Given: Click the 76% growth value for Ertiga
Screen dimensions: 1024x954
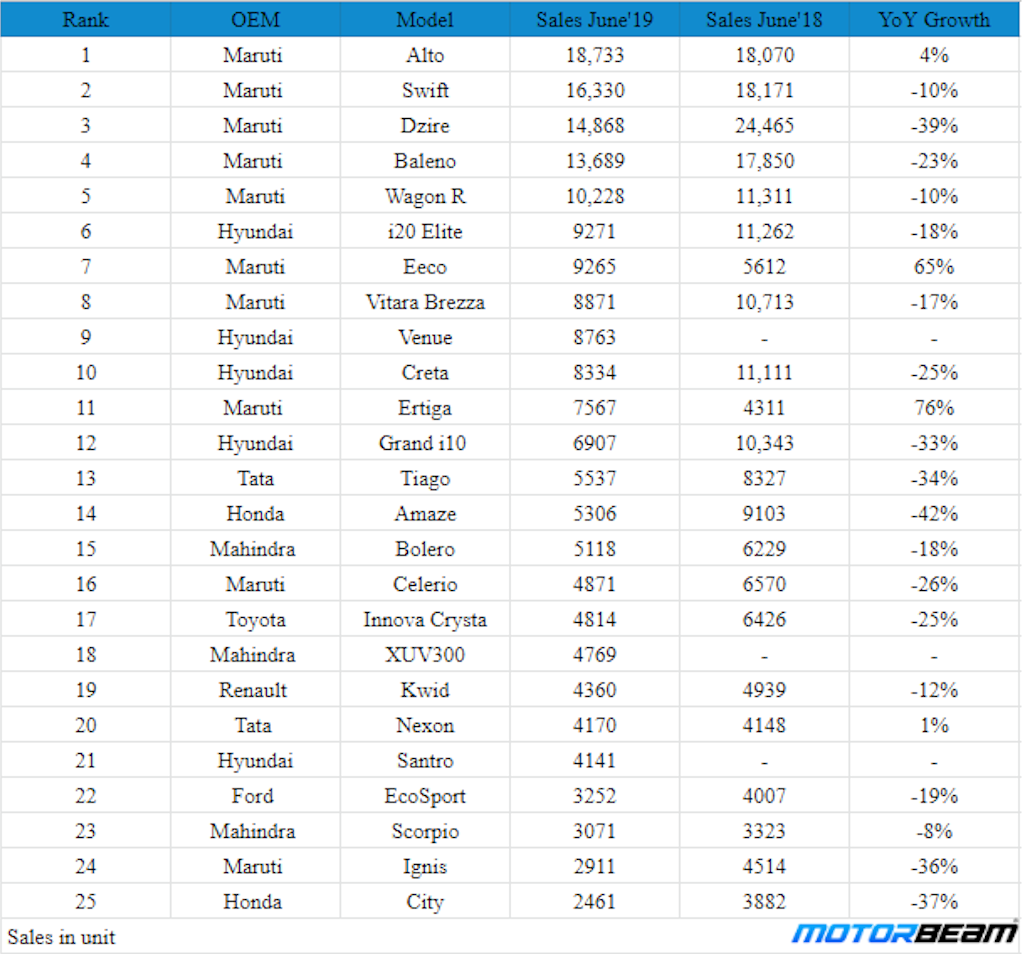Looking at the screenshot, I should pyautogui.click(x=935, y=407).
